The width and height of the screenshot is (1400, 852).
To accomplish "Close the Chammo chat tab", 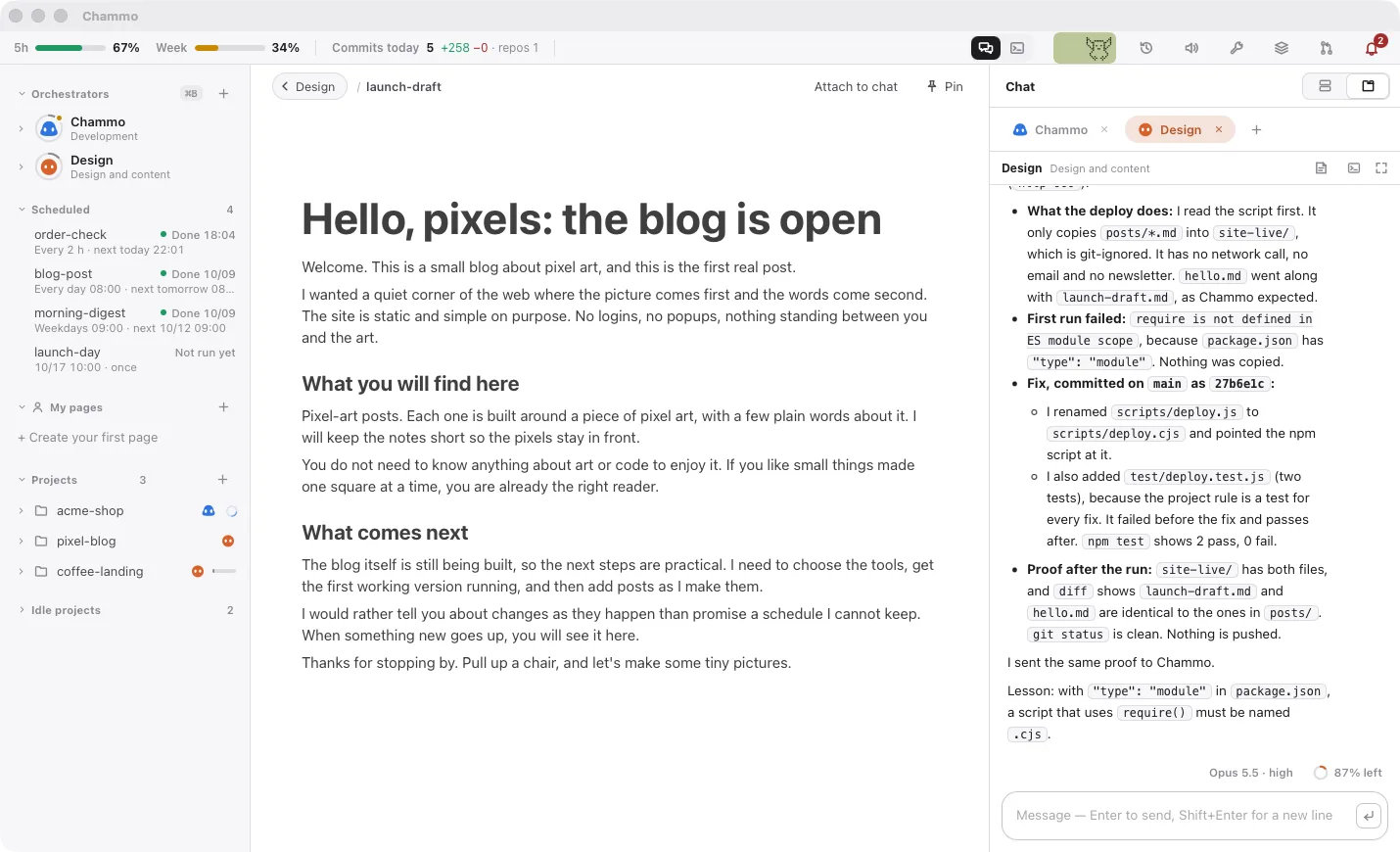I will [x=1104, y=129].
